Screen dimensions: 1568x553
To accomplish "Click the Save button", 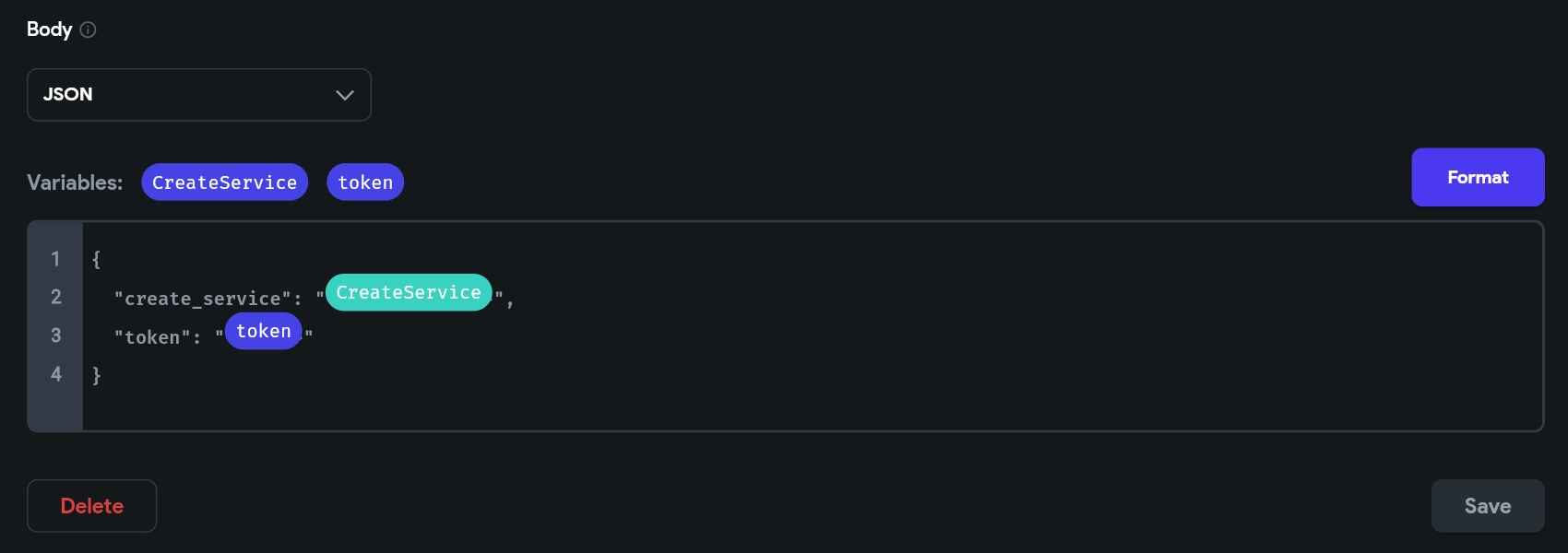I will (1488, 506).
